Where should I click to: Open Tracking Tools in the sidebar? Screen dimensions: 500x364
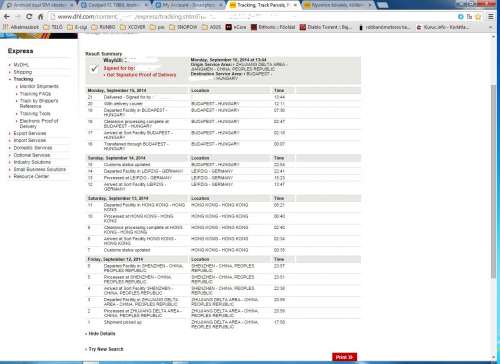tap(35, 114)
